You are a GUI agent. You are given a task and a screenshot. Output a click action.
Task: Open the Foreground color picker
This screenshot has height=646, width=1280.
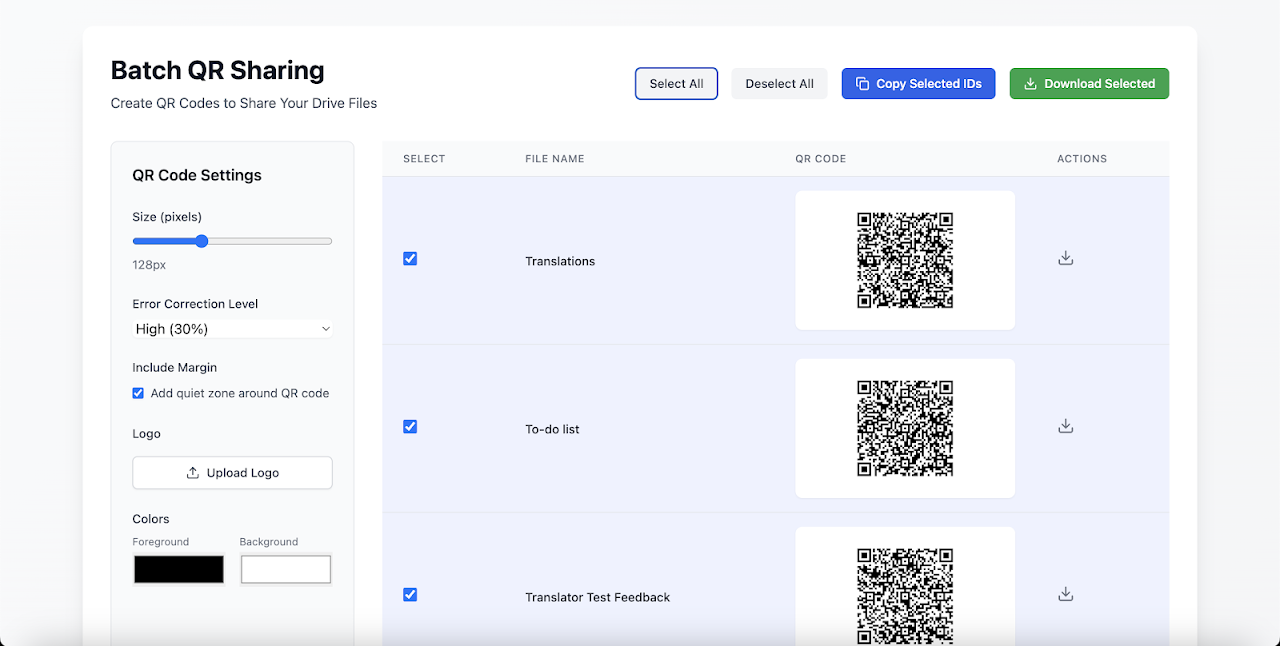(179, 569)
